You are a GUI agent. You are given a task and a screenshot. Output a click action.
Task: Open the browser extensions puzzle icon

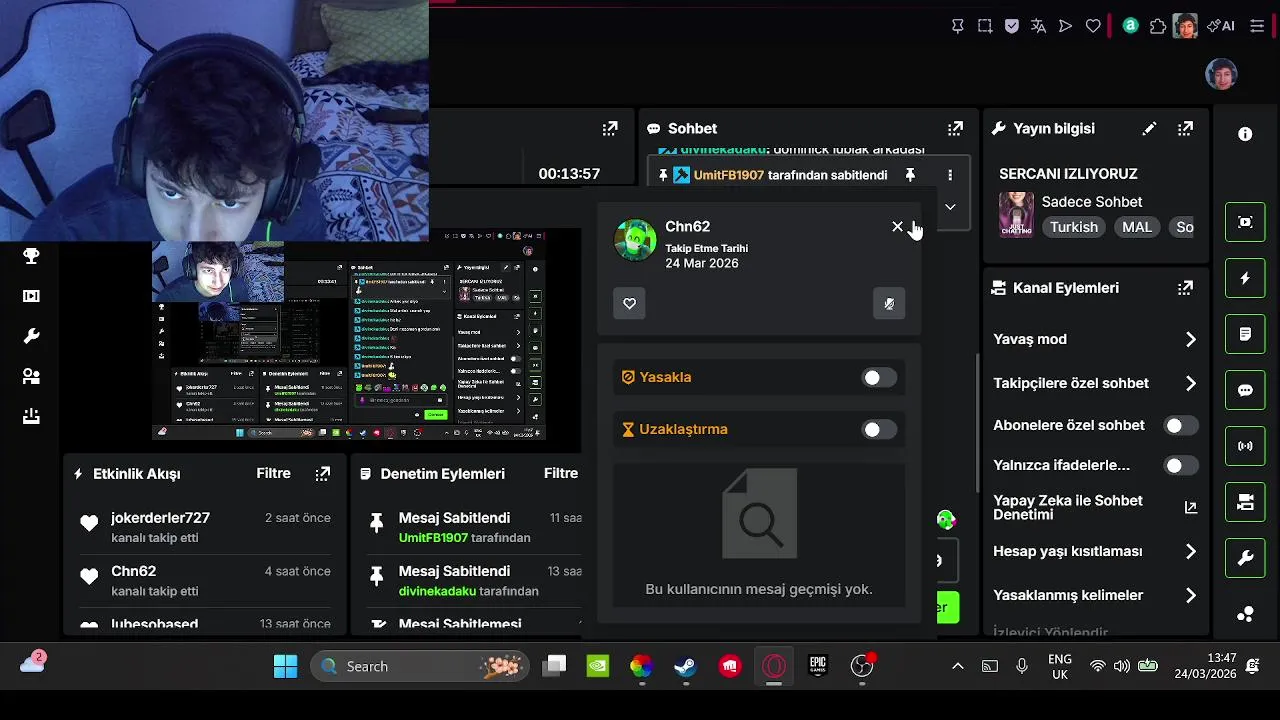pos(1158,26)
